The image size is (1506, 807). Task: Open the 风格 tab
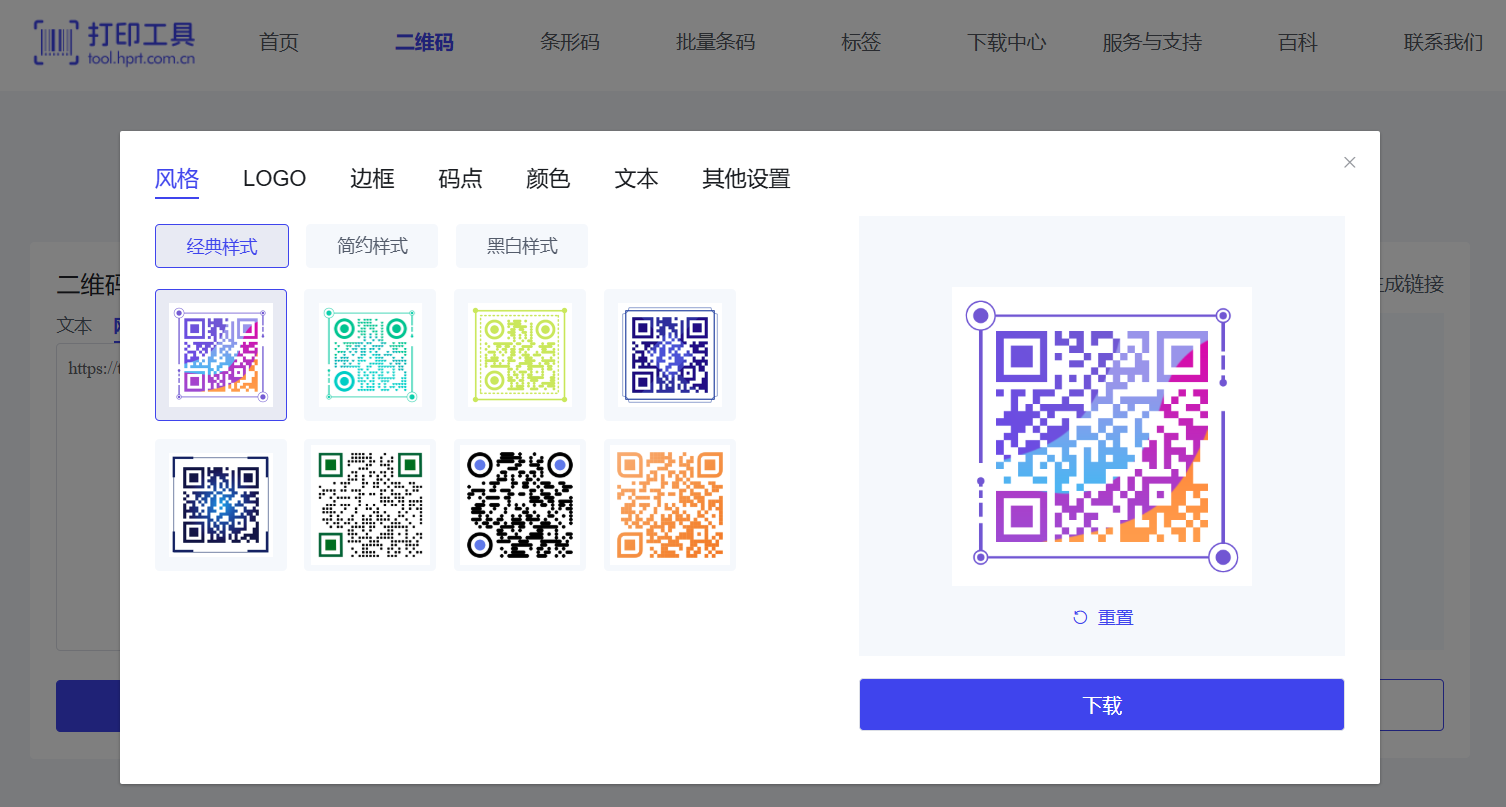(177, 179)
